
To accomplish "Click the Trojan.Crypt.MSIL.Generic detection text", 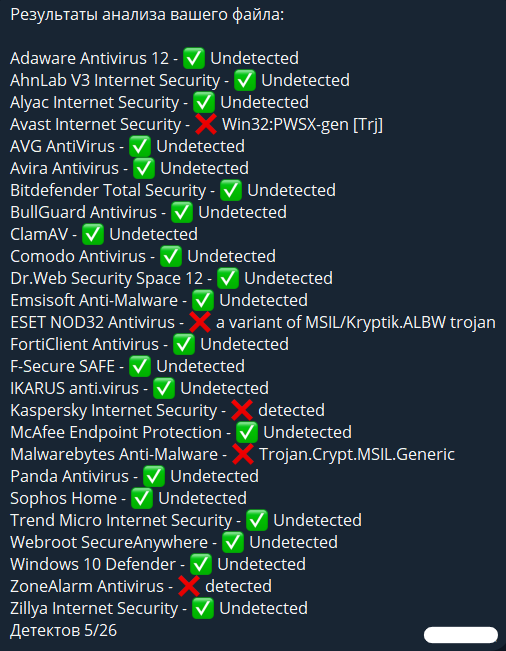I will [x=357, y=454].
